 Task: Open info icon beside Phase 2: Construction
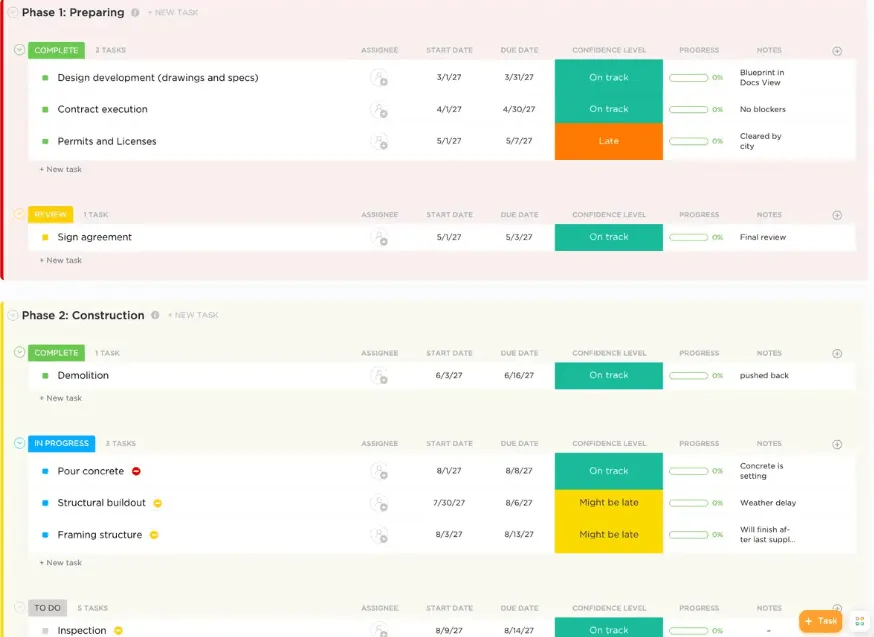[x=155, y=315]
